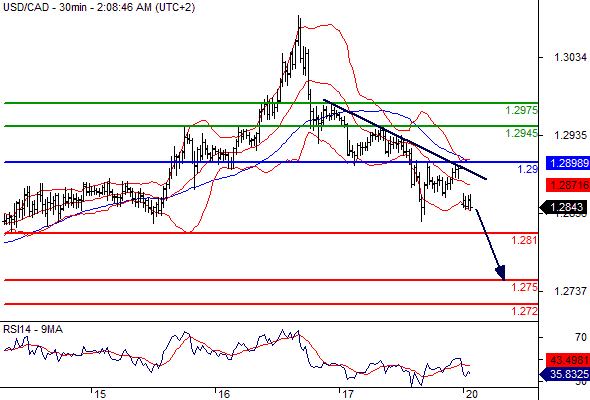Click the date marker 17 on time axis
Image resolution: width=590 pixels, height=400 pixels.
pyautogui.click(x=348, y=394)
